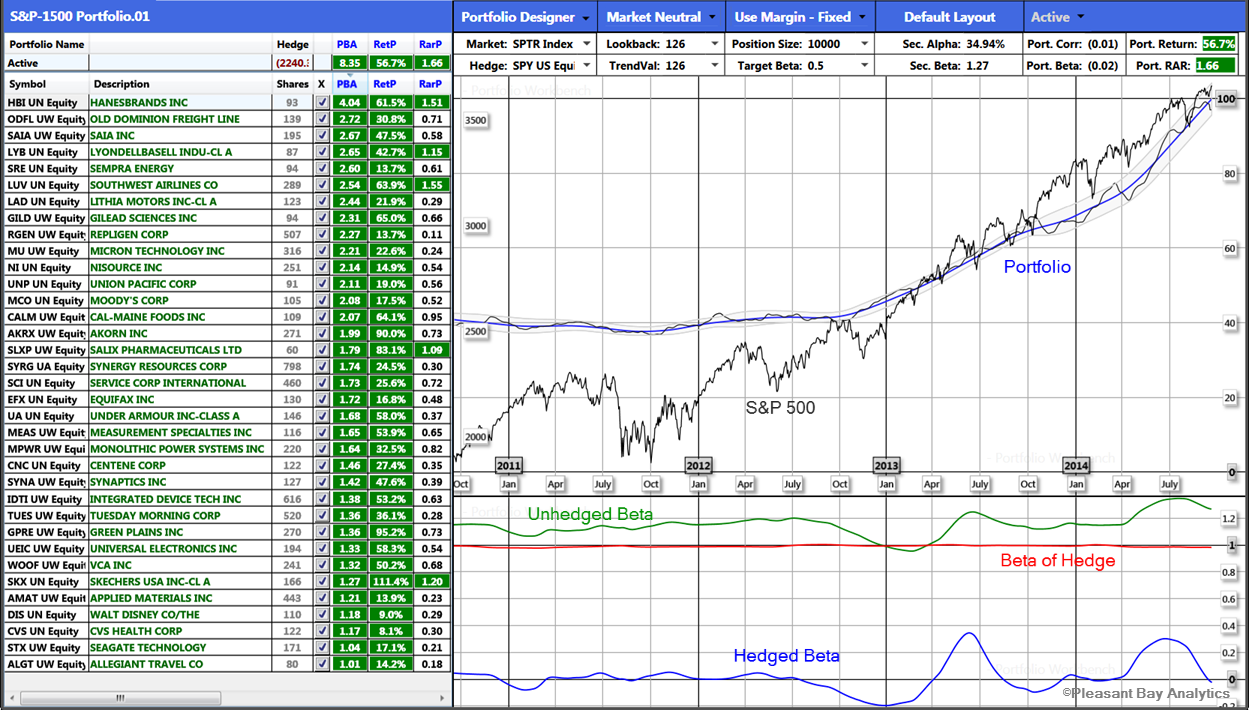
Task: Select the UNION PACIFIC CORP description
Action: tap(180, 284)
